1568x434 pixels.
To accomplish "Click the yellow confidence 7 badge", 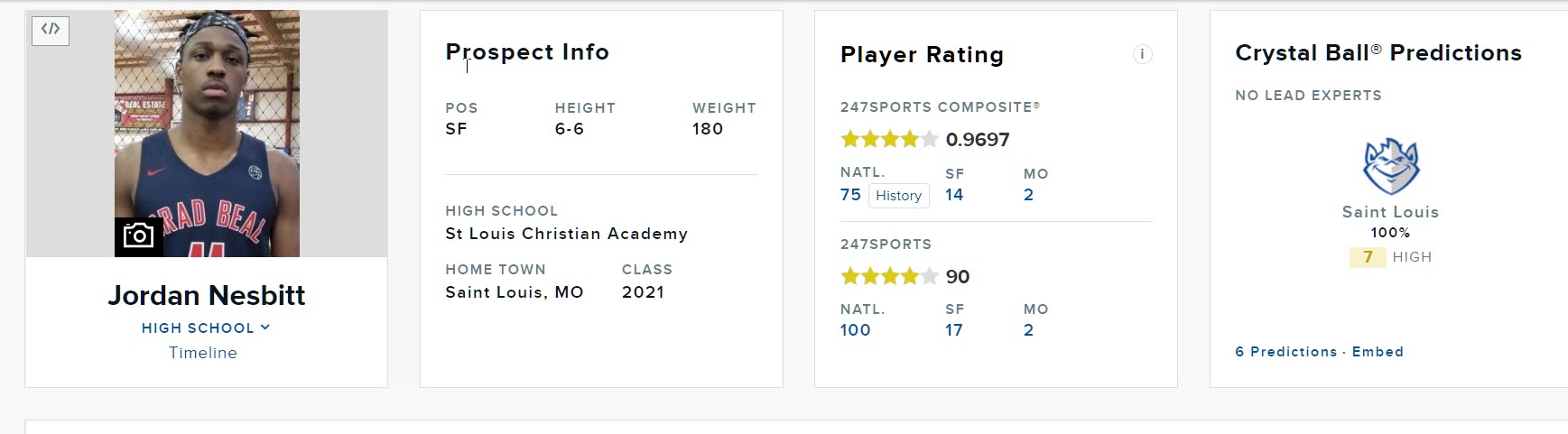I will click(1368, 257).
